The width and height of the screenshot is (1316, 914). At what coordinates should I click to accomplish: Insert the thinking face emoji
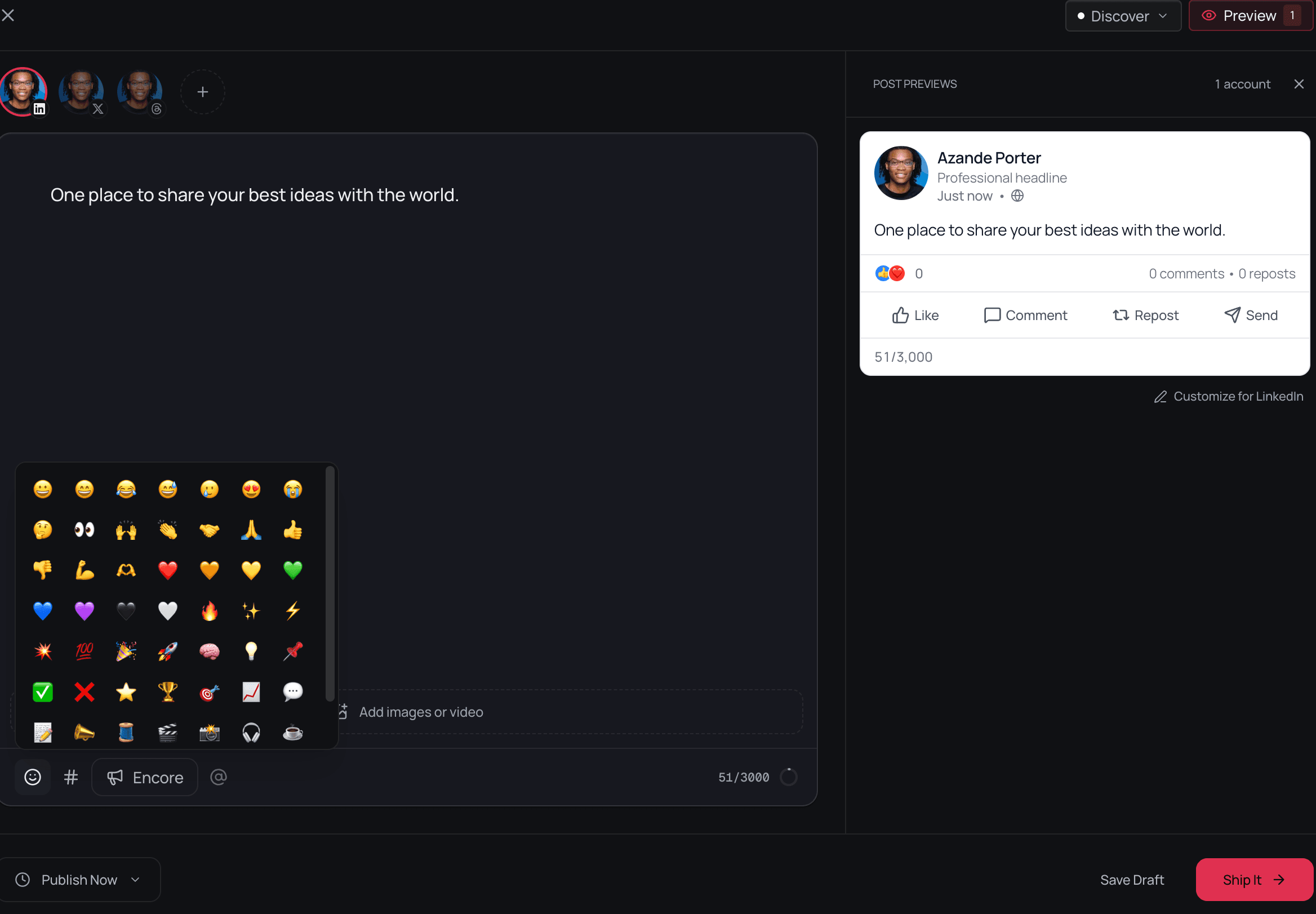43,530
